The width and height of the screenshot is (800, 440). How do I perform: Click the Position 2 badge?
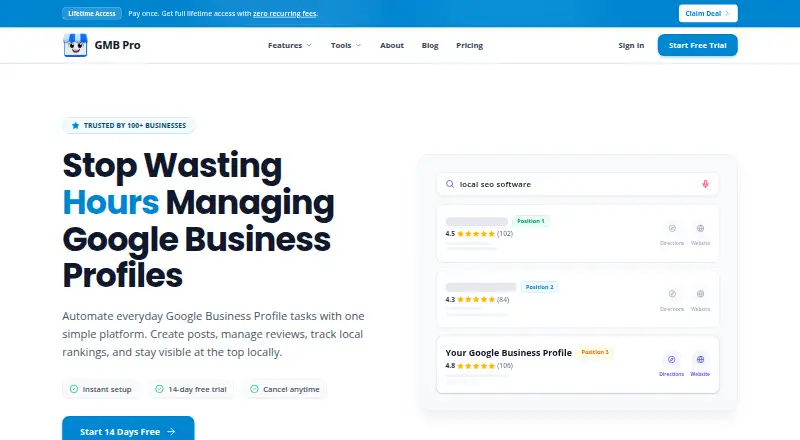coord(539,287)
